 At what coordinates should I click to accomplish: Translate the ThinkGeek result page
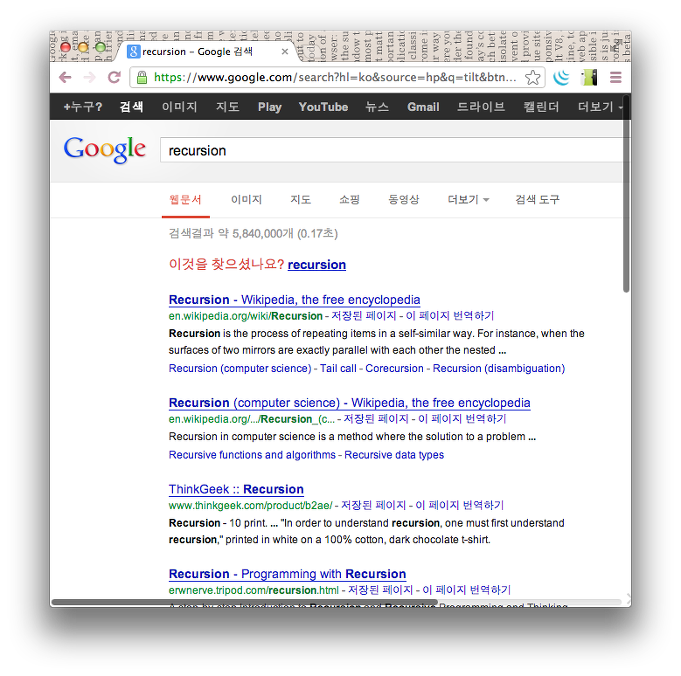(460, 505)
